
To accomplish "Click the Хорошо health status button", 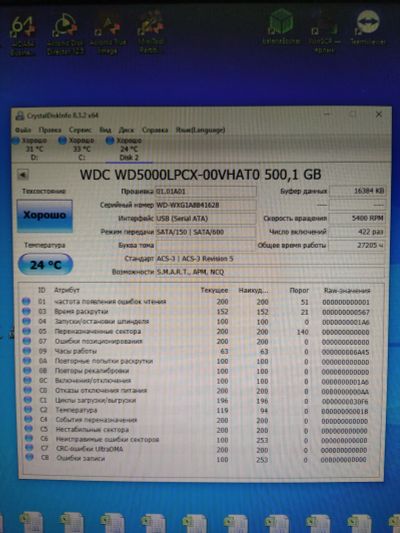I will coord(45,216).
